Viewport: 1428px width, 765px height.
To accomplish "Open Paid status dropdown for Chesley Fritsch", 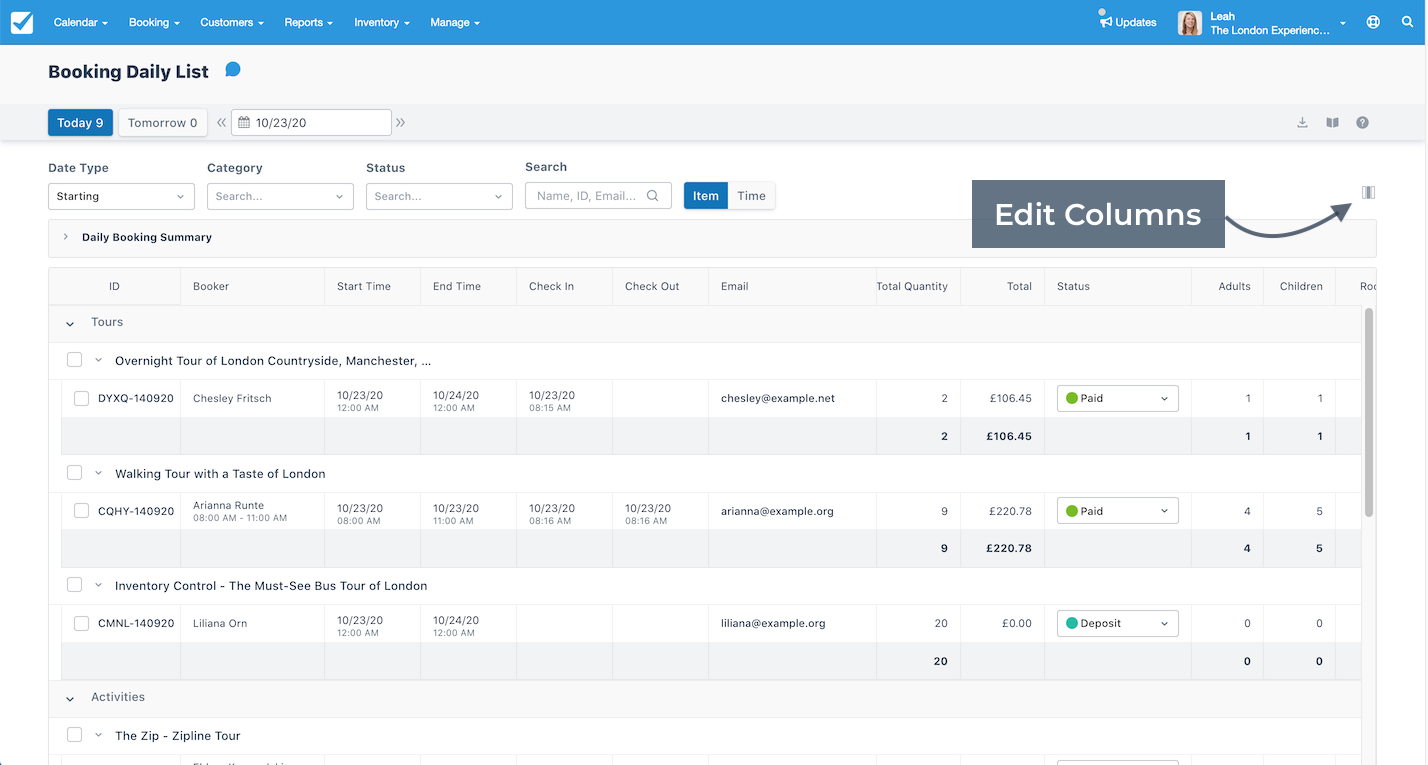I will tap(1118, 398).
